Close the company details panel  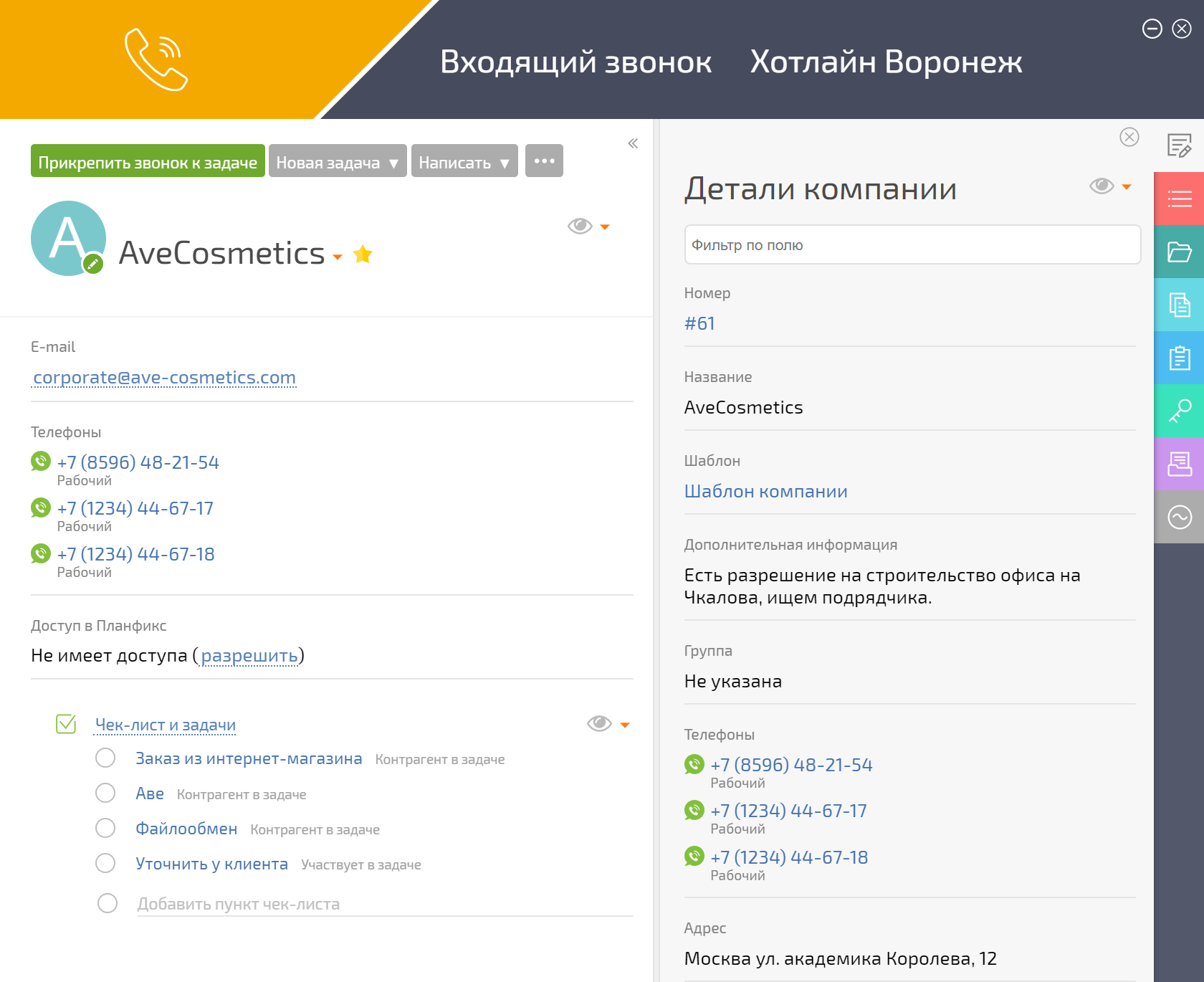pos(1129,137)
